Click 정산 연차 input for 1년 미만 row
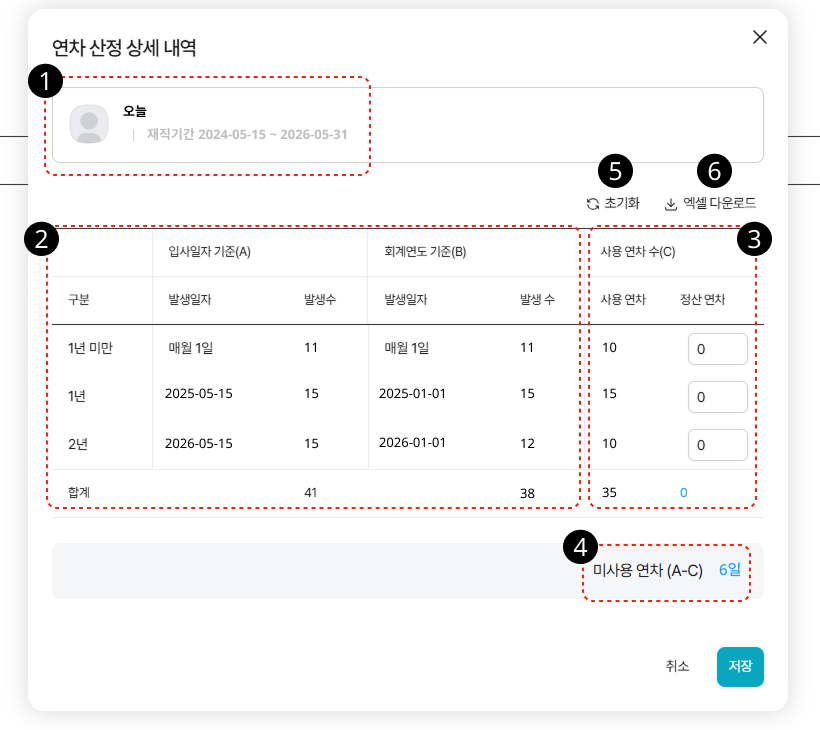 [718, 349]
